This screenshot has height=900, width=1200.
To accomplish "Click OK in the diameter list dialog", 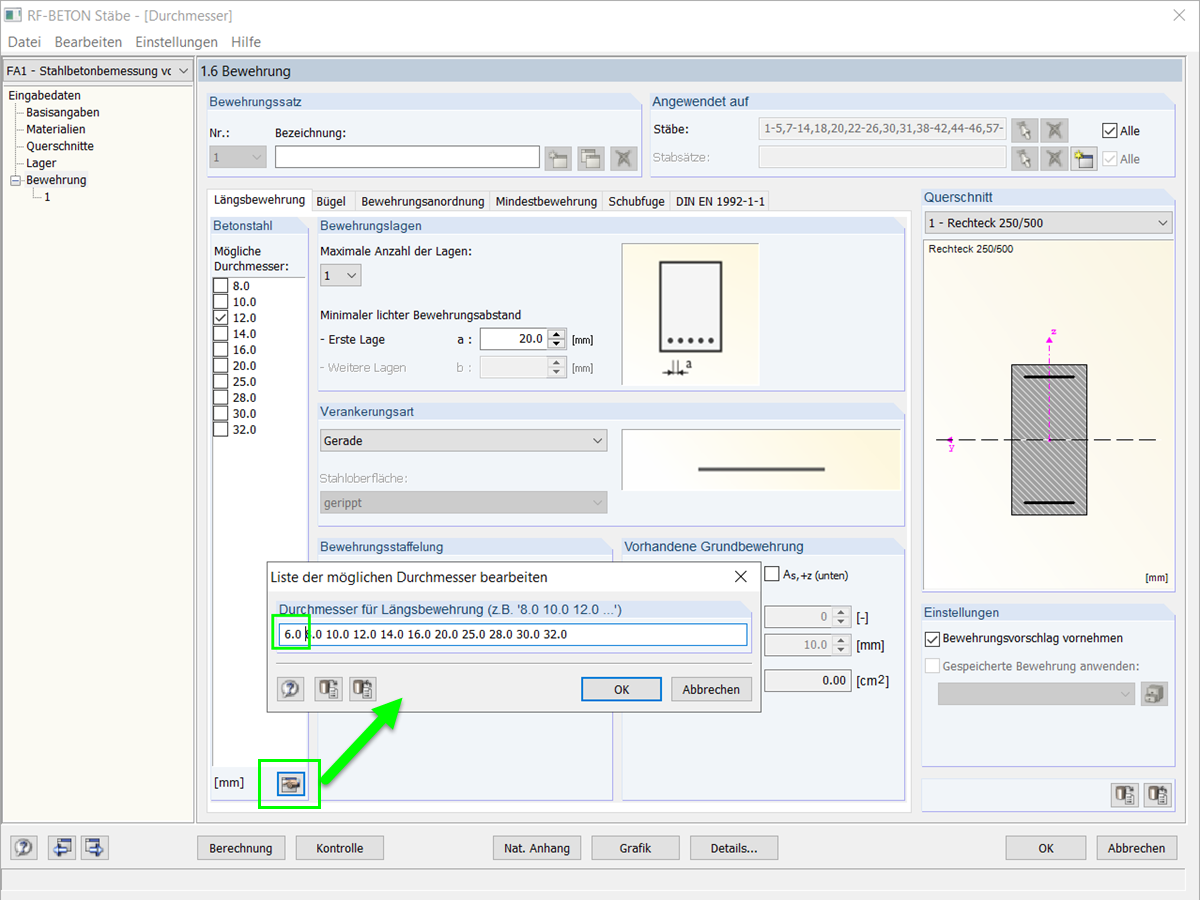I will tap(621, 689).
